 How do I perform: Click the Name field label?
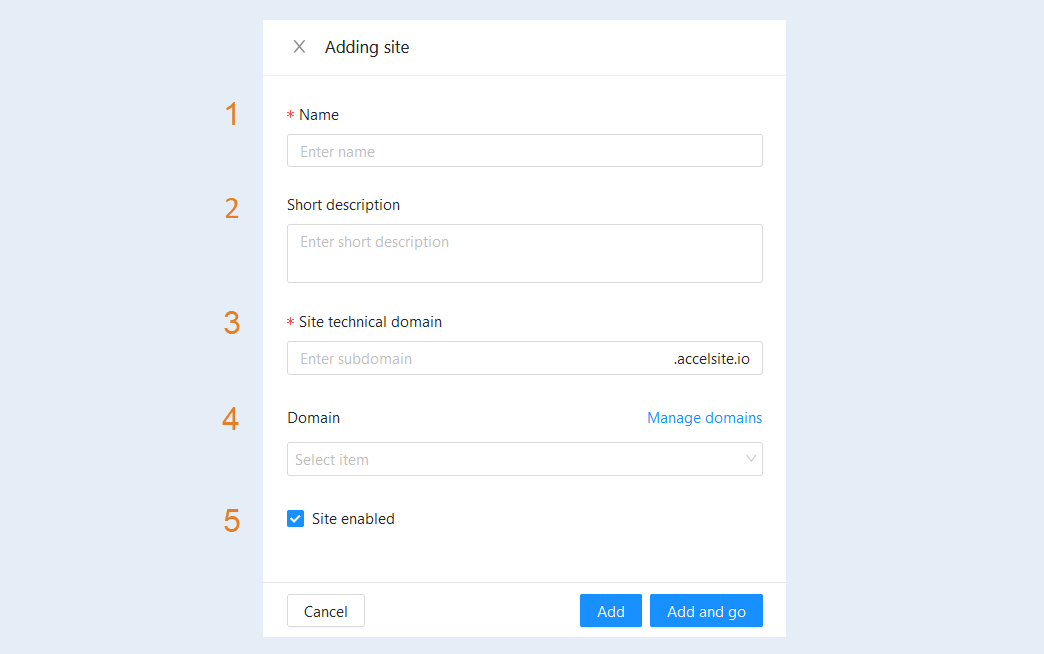pyautogui.click(x=318, y=115)
